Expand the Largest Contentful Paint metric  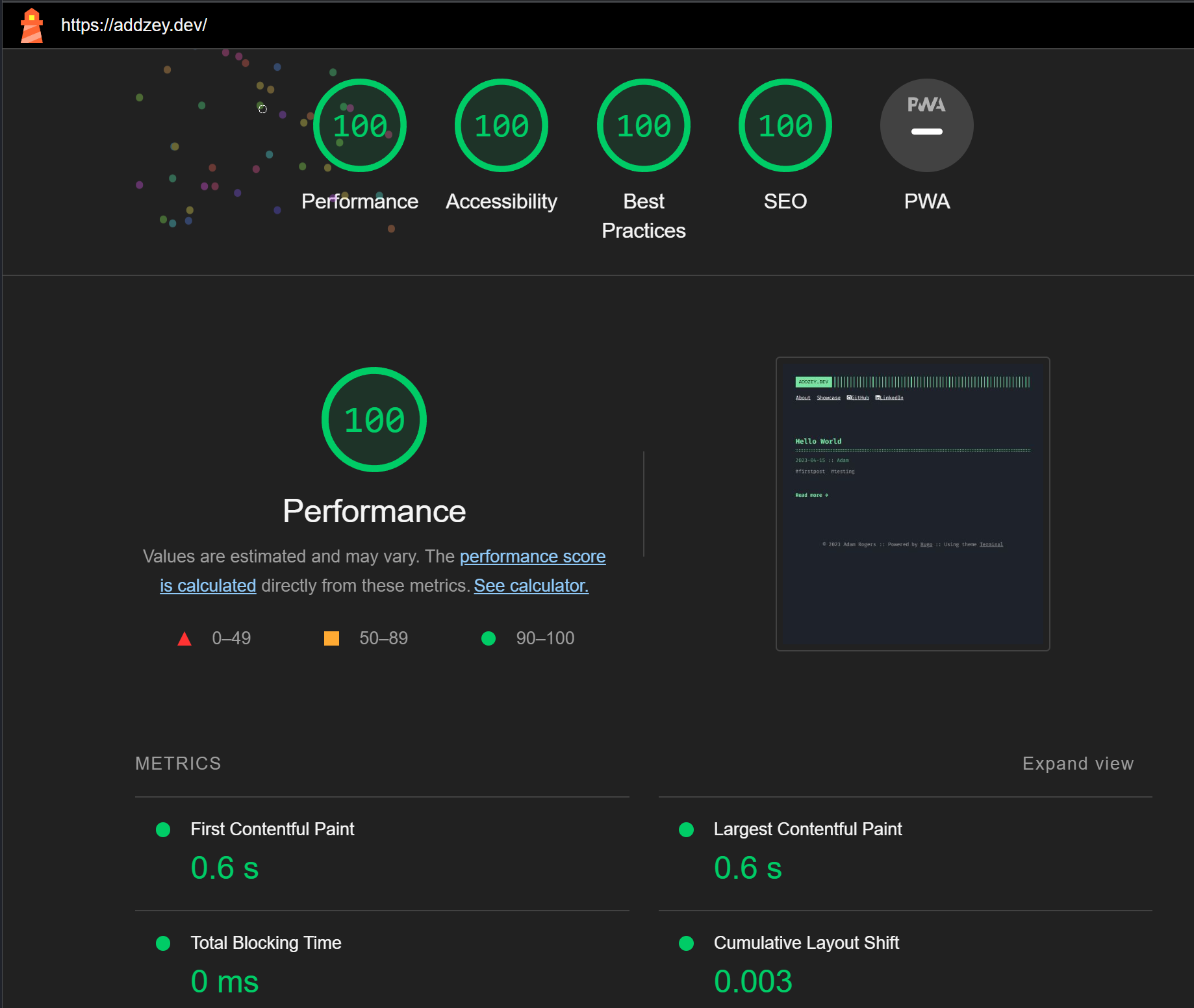807,829
